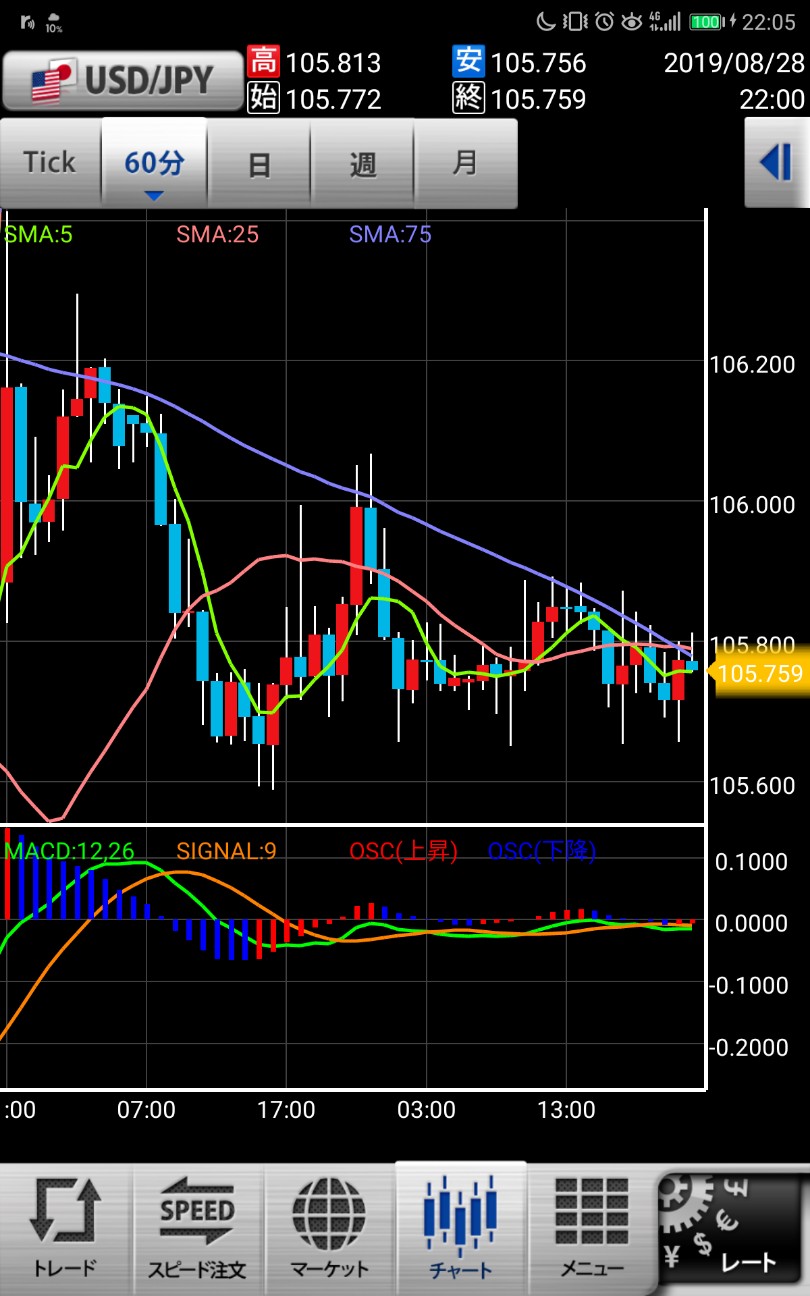Tap the SMA:5 indicator label
The image size is (810, 1296).
(x=39, y=235)
